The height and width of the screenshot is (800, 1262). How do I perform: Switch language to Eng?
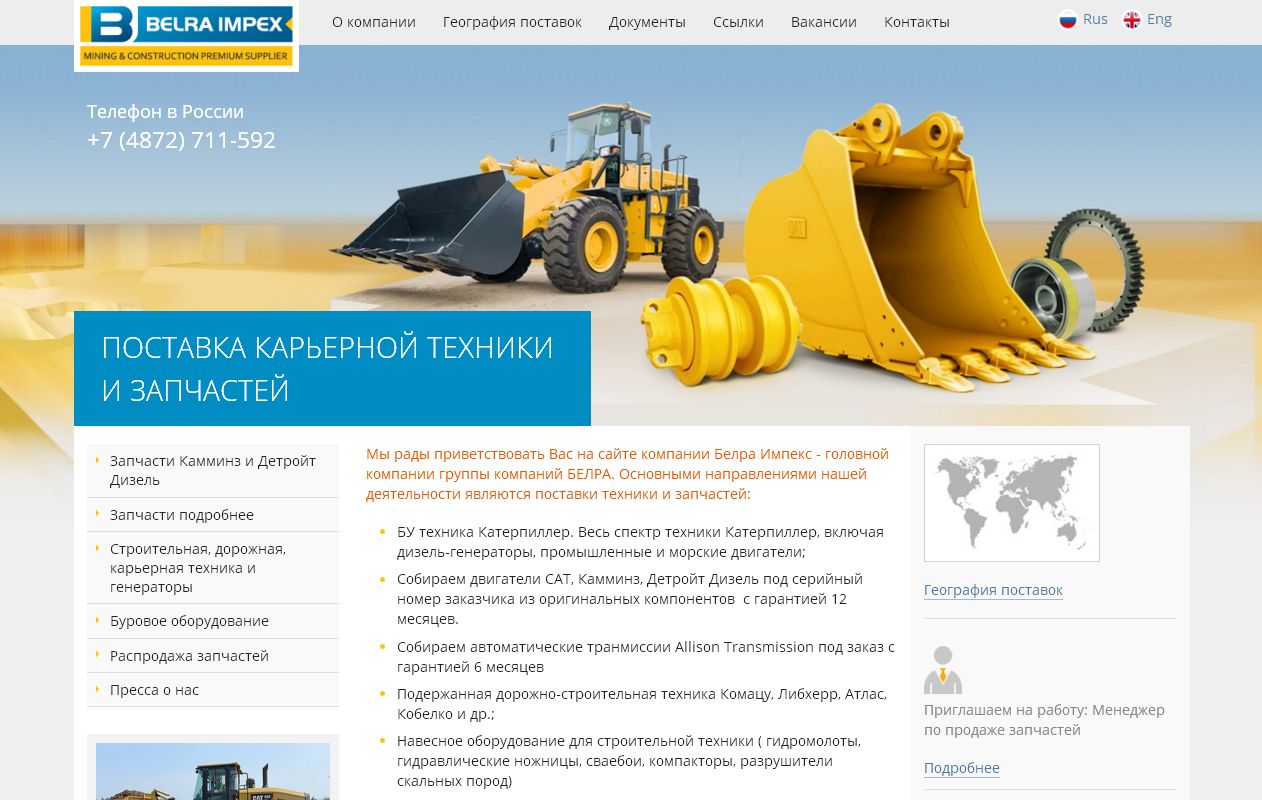1159,19
